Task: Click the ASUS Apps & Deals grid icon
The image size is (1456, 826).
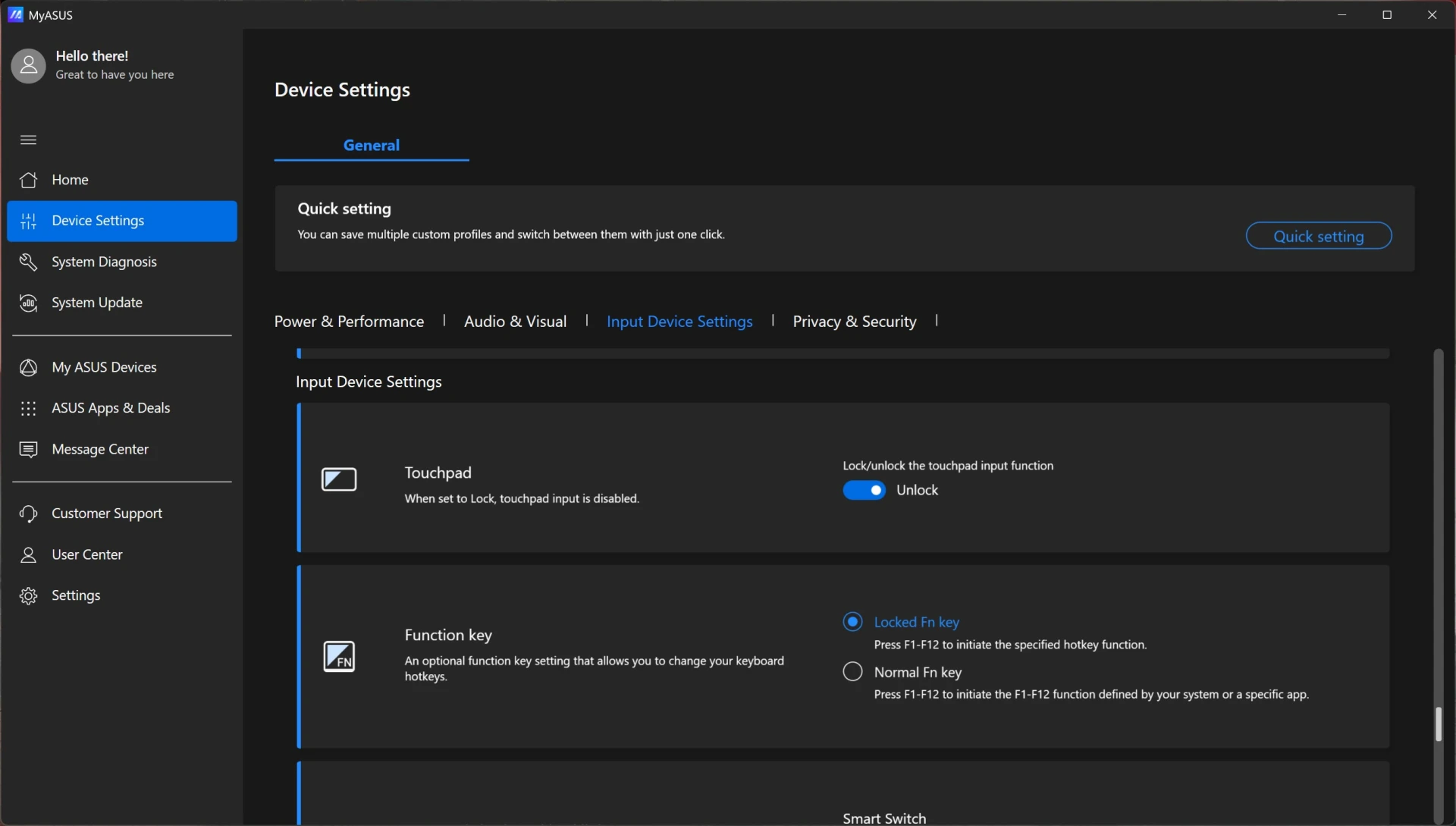Action: coord(28,408)
